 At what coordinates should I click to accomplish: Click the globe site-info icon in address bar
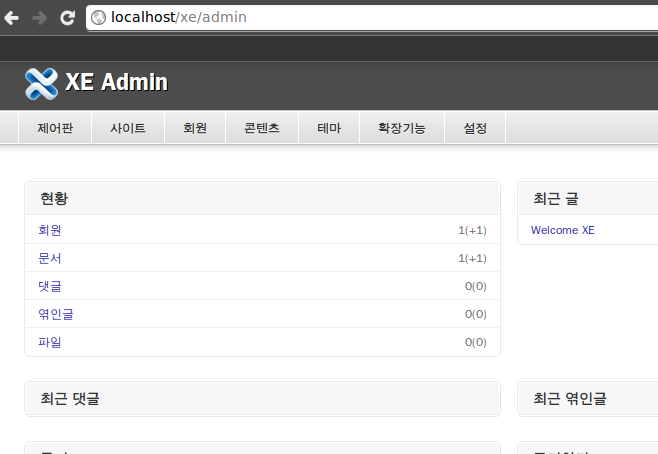[x=99, y=18]
